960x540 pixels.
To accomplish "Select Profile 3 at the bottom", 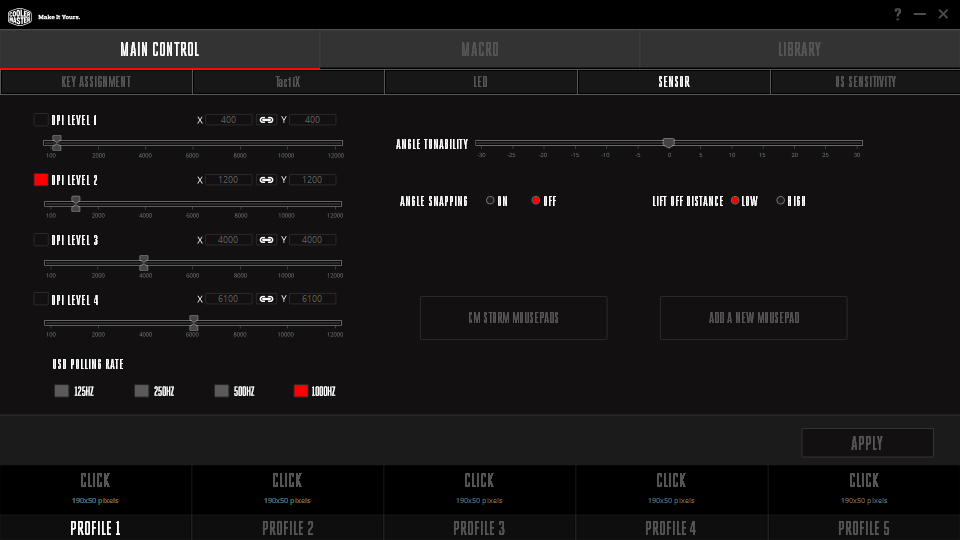I will (x=479, y=528).
